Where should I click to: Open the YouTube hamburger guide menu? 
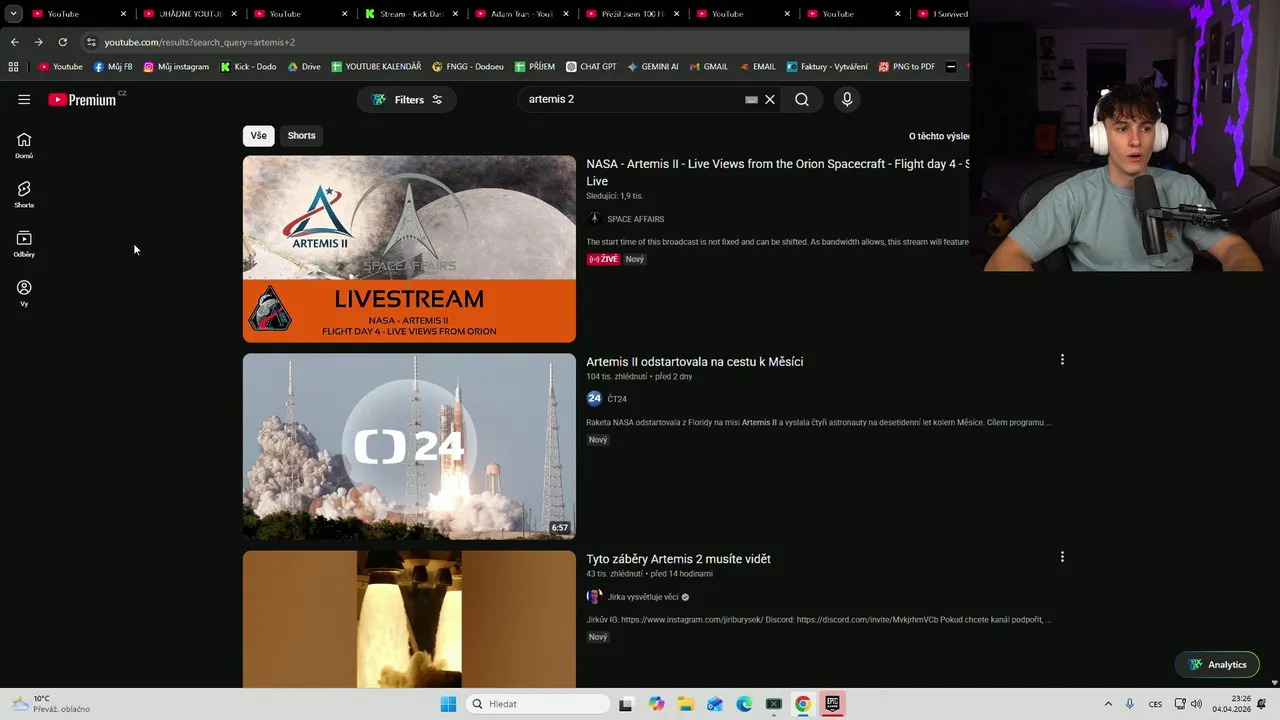(24, 99)
